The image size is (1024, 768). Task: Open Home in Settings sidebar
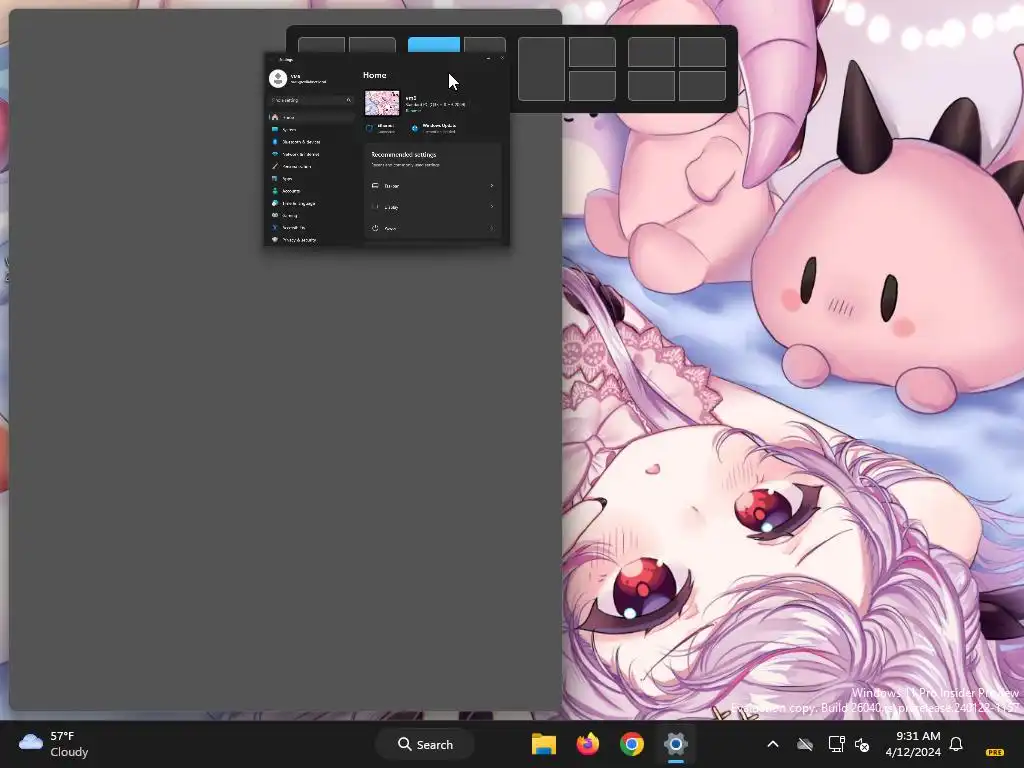pos(311,117)
